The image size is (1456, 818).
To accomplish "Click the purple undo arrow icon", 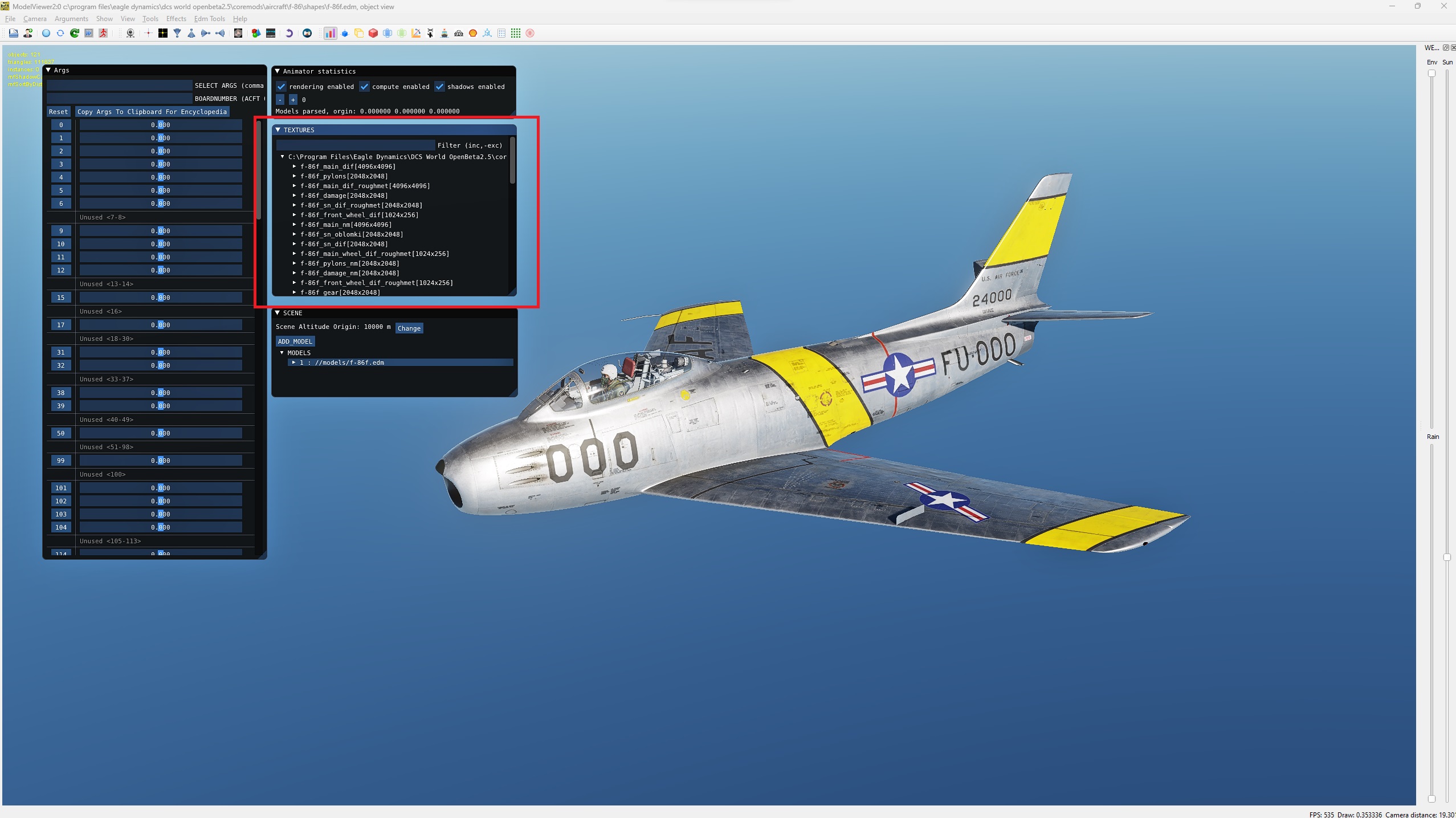I will click(x=289, y=33).
